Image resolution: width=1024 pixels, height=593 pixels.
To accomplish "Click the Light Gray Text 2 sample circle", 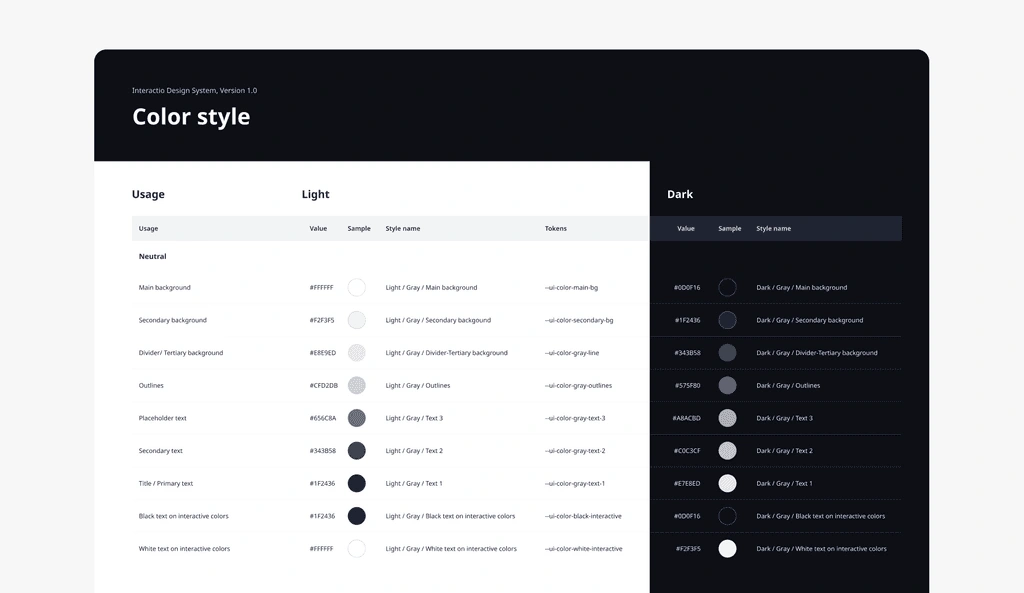I will [x=357, y=451].
